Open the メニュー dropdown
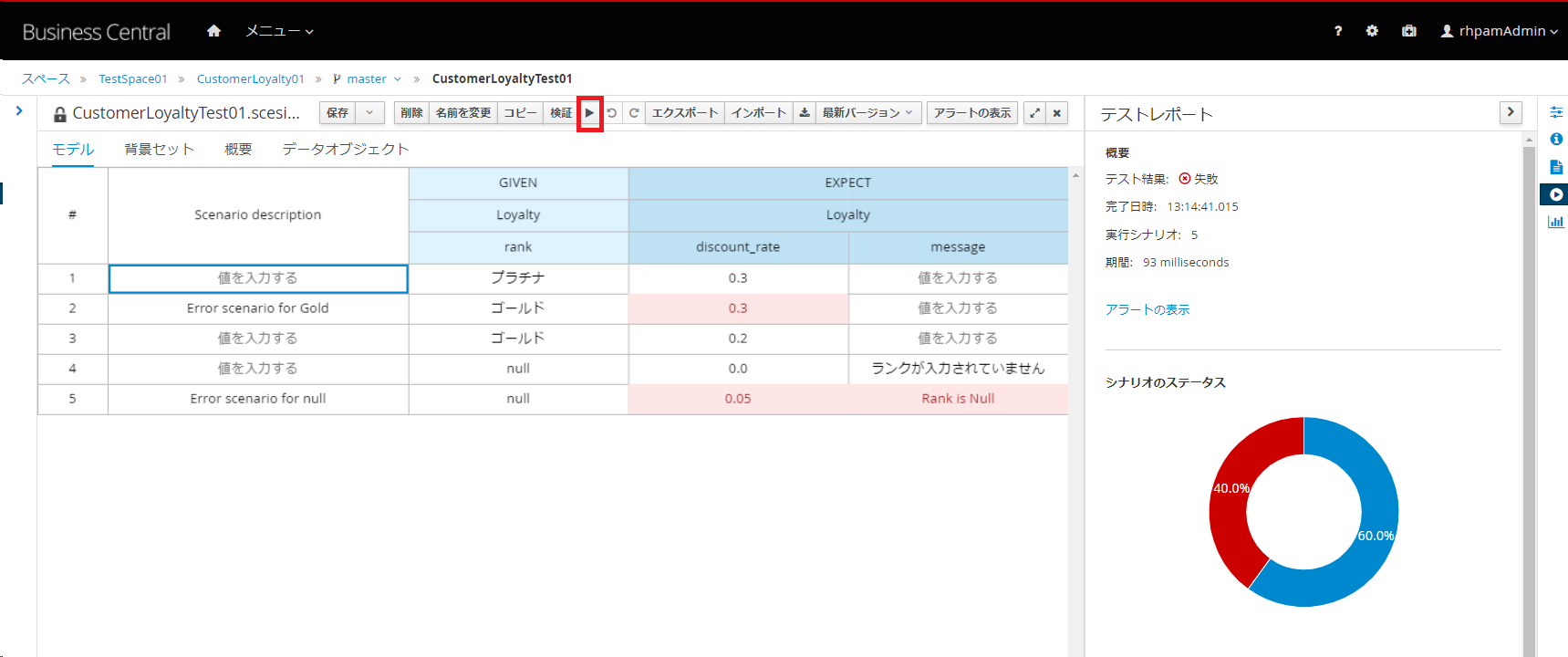 (279, 31)
